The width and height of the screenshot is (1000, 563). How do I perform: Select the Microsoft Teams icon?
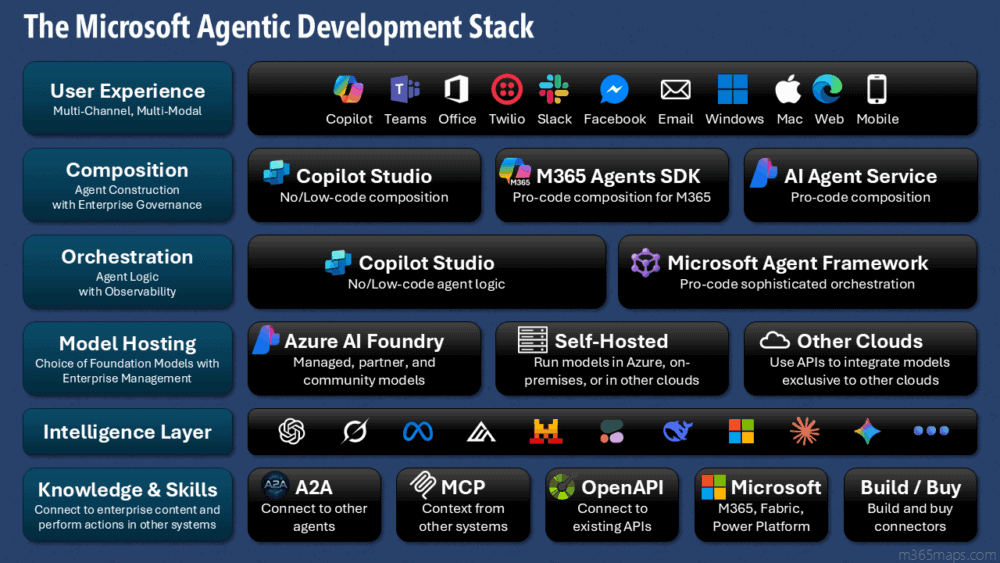pos(404,90)
